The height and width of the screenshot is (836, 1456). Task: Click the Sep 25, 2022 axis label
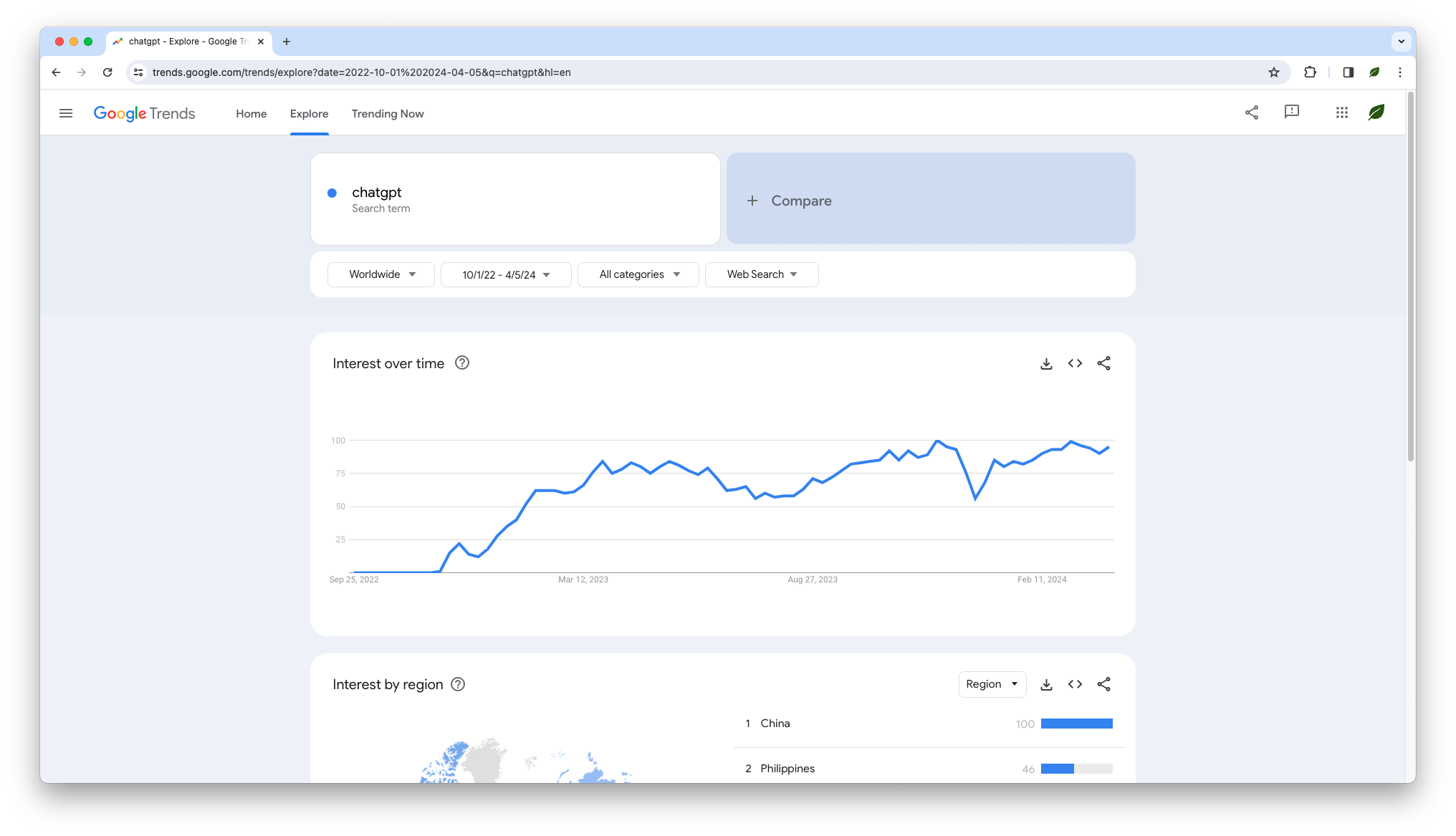pos(354,580)
